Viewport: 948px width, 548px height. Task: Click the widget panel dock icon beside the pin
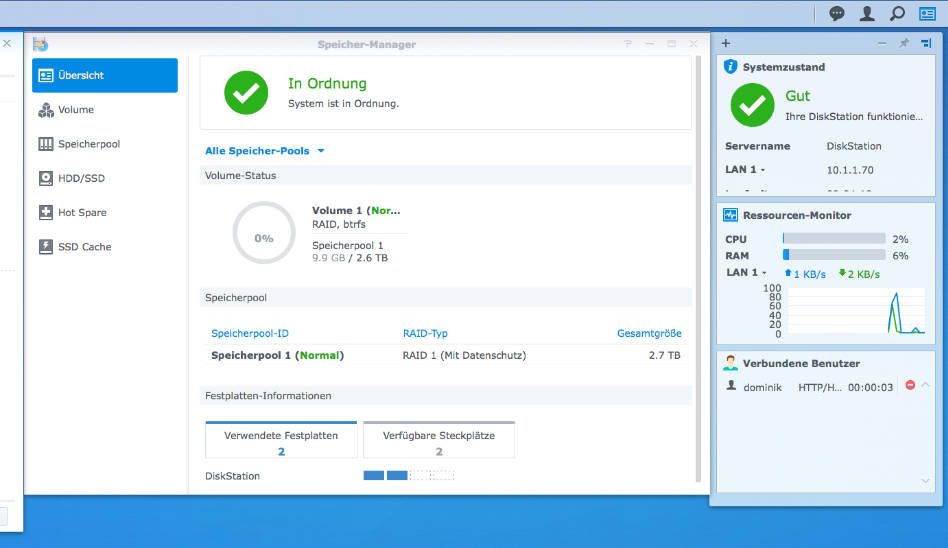point(926,43)
